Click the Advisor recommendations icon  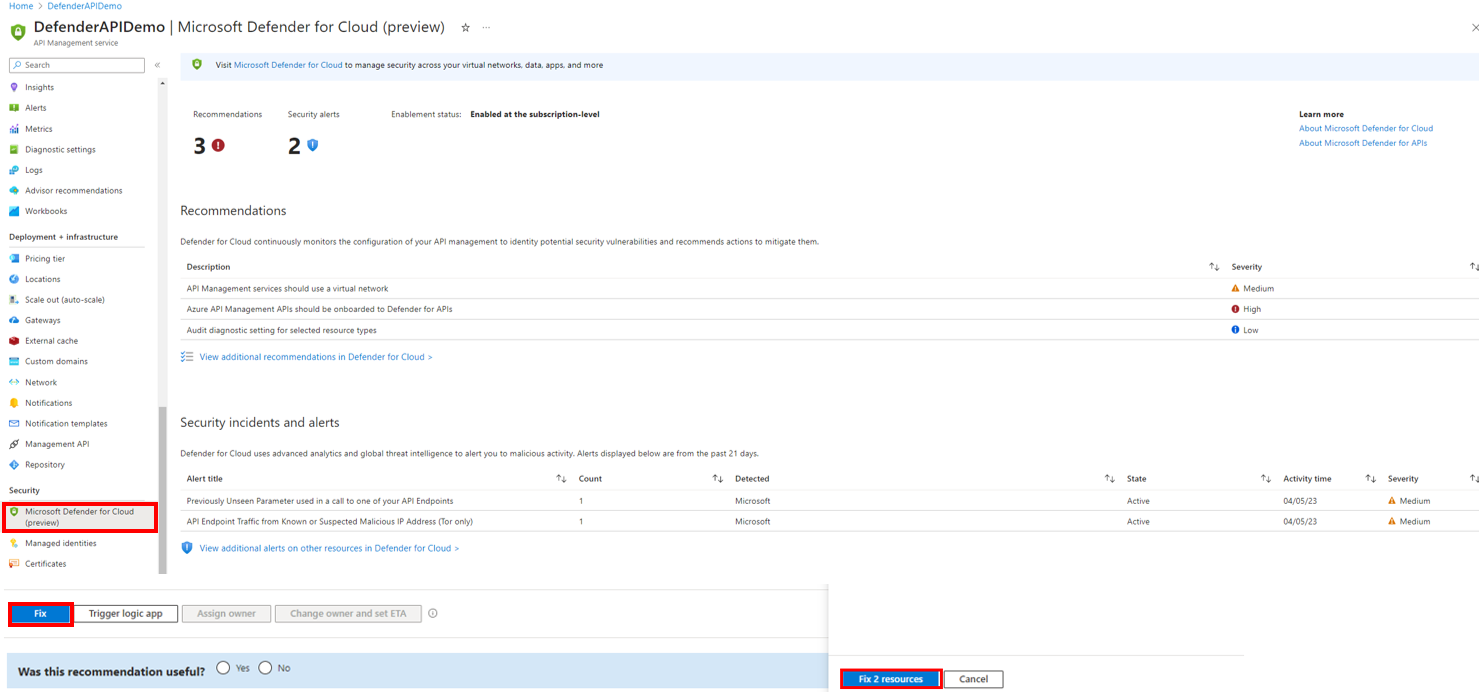(x=14, y=190)
